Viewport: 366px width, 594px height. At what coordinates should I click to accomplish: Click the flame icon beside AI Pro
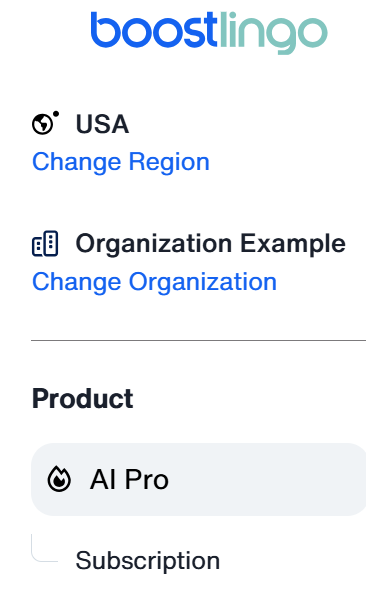click(59, 479)
